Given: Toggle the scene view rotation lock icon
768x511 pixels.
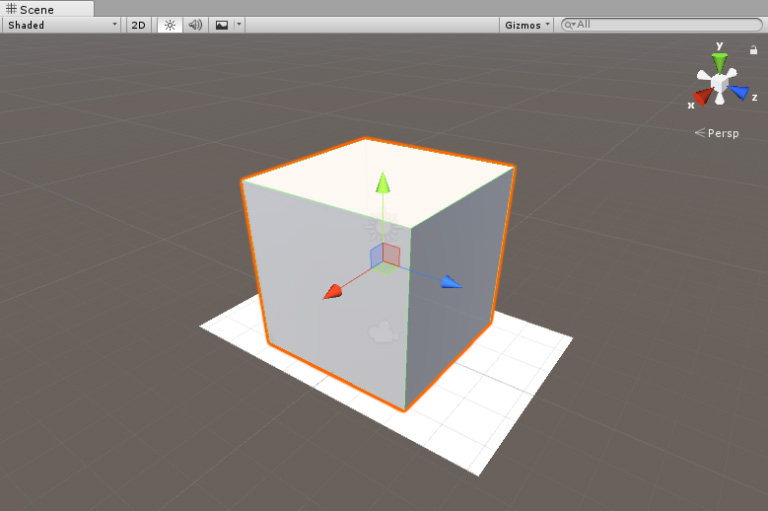Looking at the screenshot, I should (x=753, y=49).
